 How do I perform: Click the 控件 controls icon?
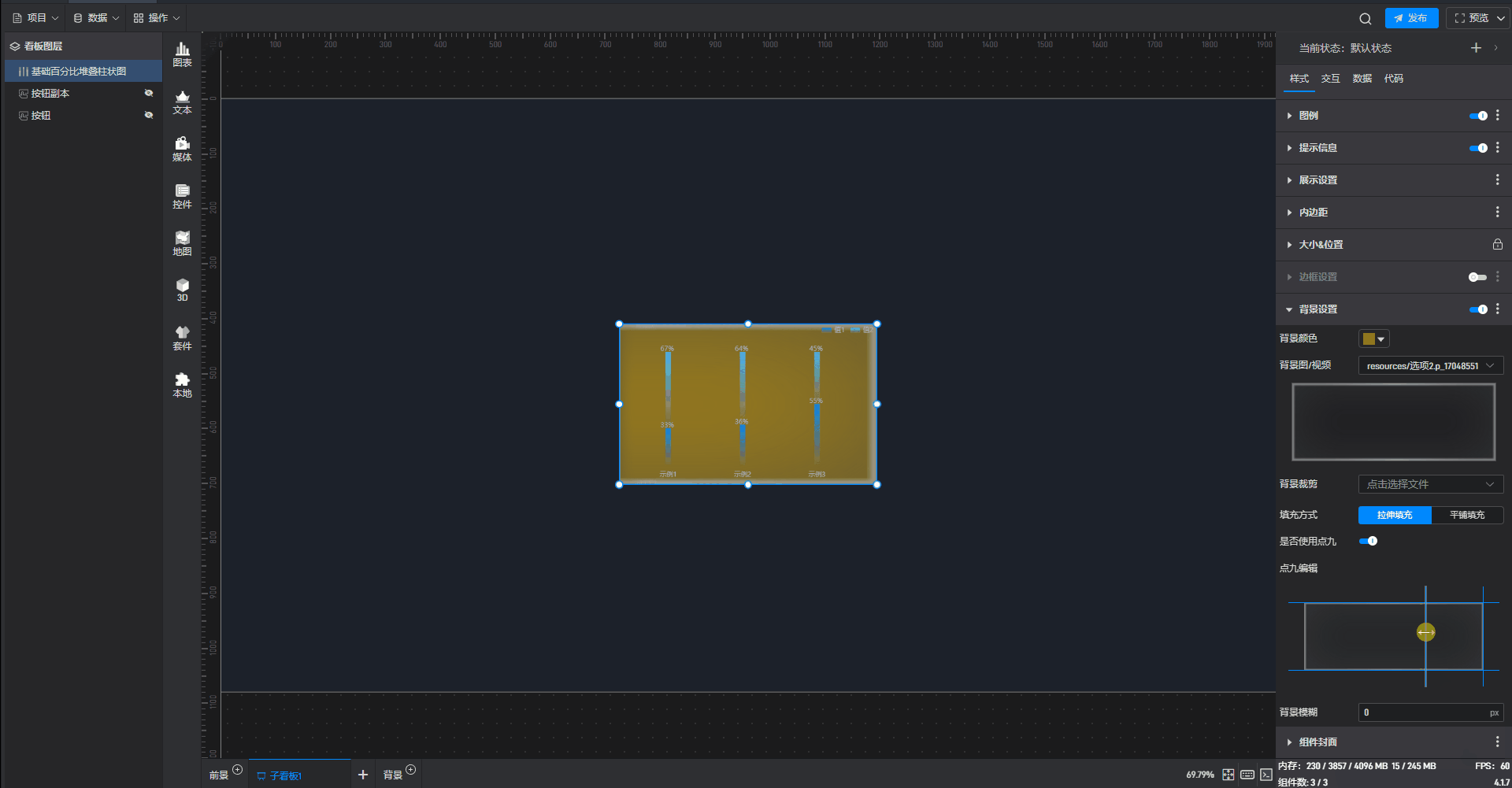(182, 196)
